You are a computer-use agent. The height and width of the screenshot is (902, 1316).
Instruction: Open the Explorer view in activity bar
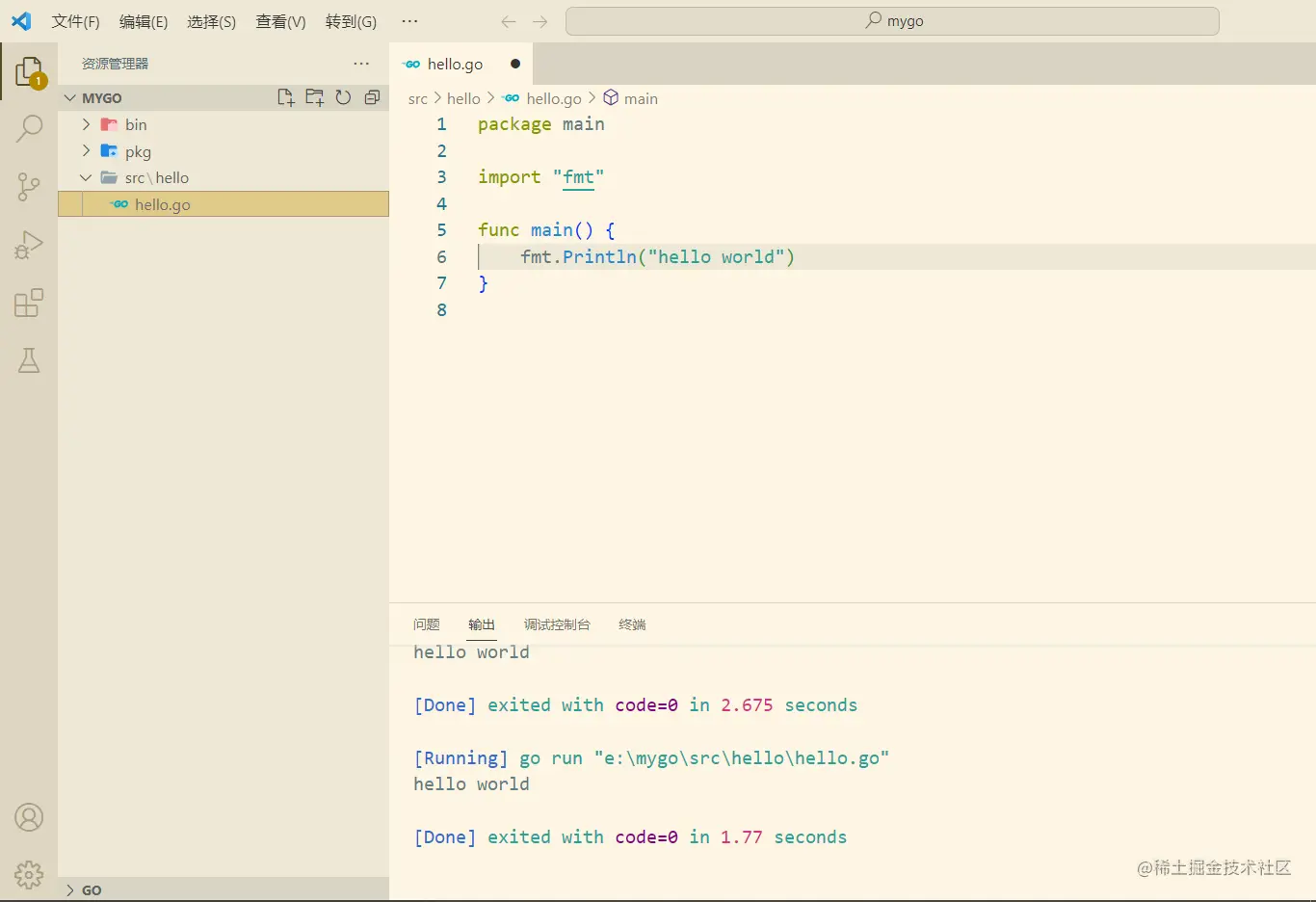tap(29, 70)
